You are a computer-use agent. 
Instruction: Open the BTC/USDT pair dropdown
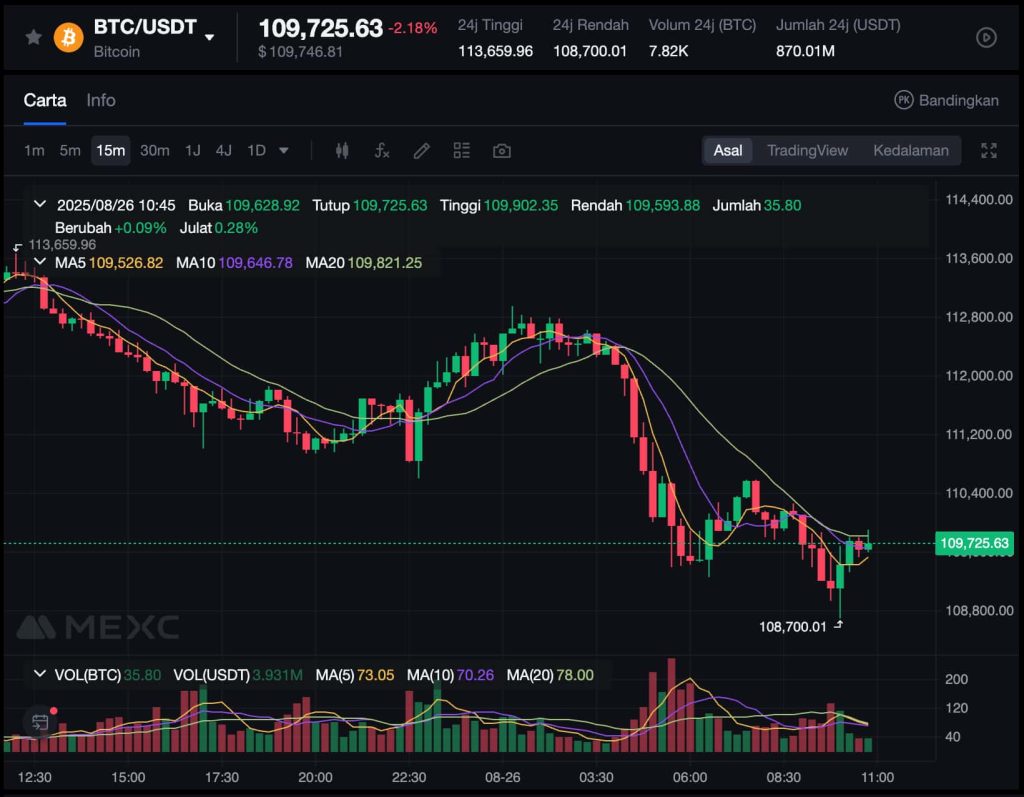[x=210, y=38]
